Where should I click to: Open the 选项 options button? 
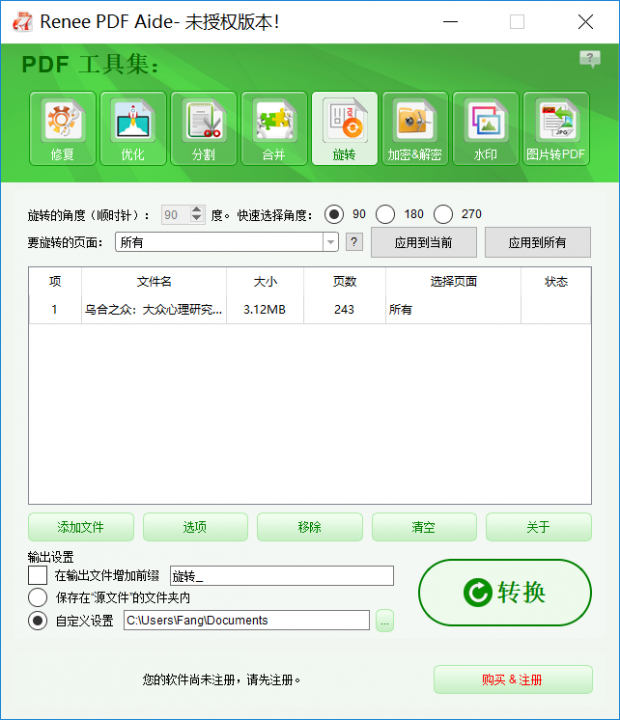195,527
